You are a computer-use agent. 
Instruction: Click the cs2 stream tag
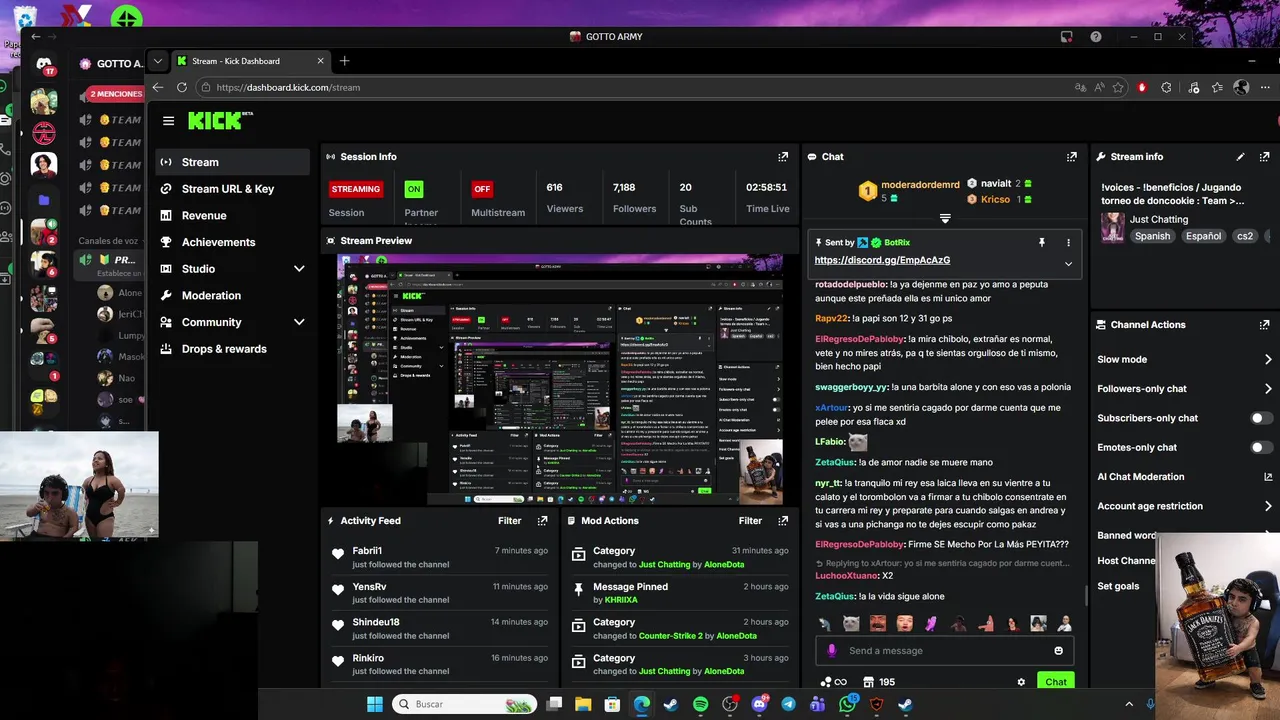pyautogui.click(x=1245, y=237)
